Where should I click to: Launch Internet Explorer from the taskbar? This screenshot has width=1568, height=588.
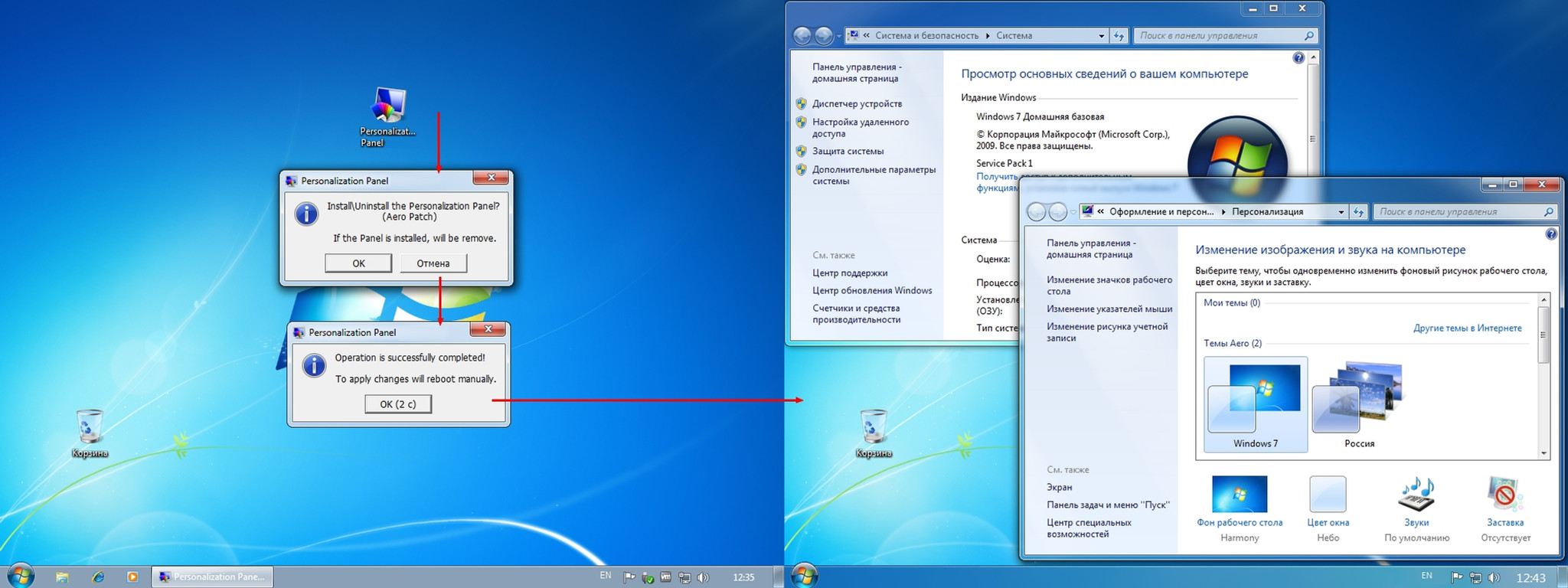(x=97, y=577)
